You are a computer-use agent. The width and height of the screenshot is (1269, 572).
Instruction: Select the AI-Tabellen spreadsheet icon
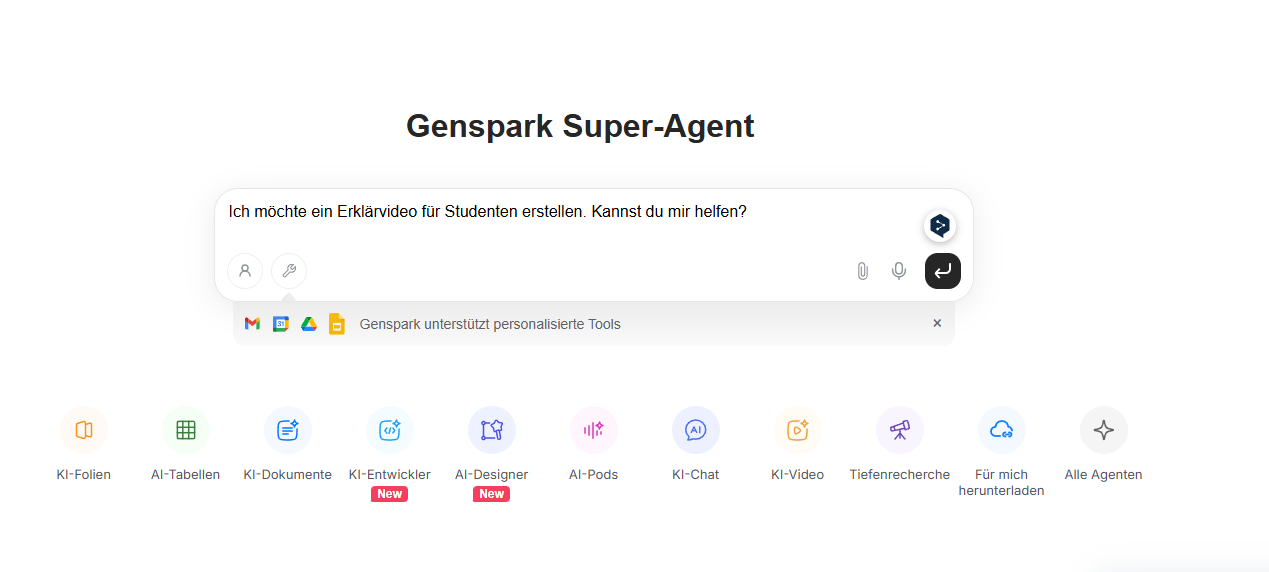186,430
